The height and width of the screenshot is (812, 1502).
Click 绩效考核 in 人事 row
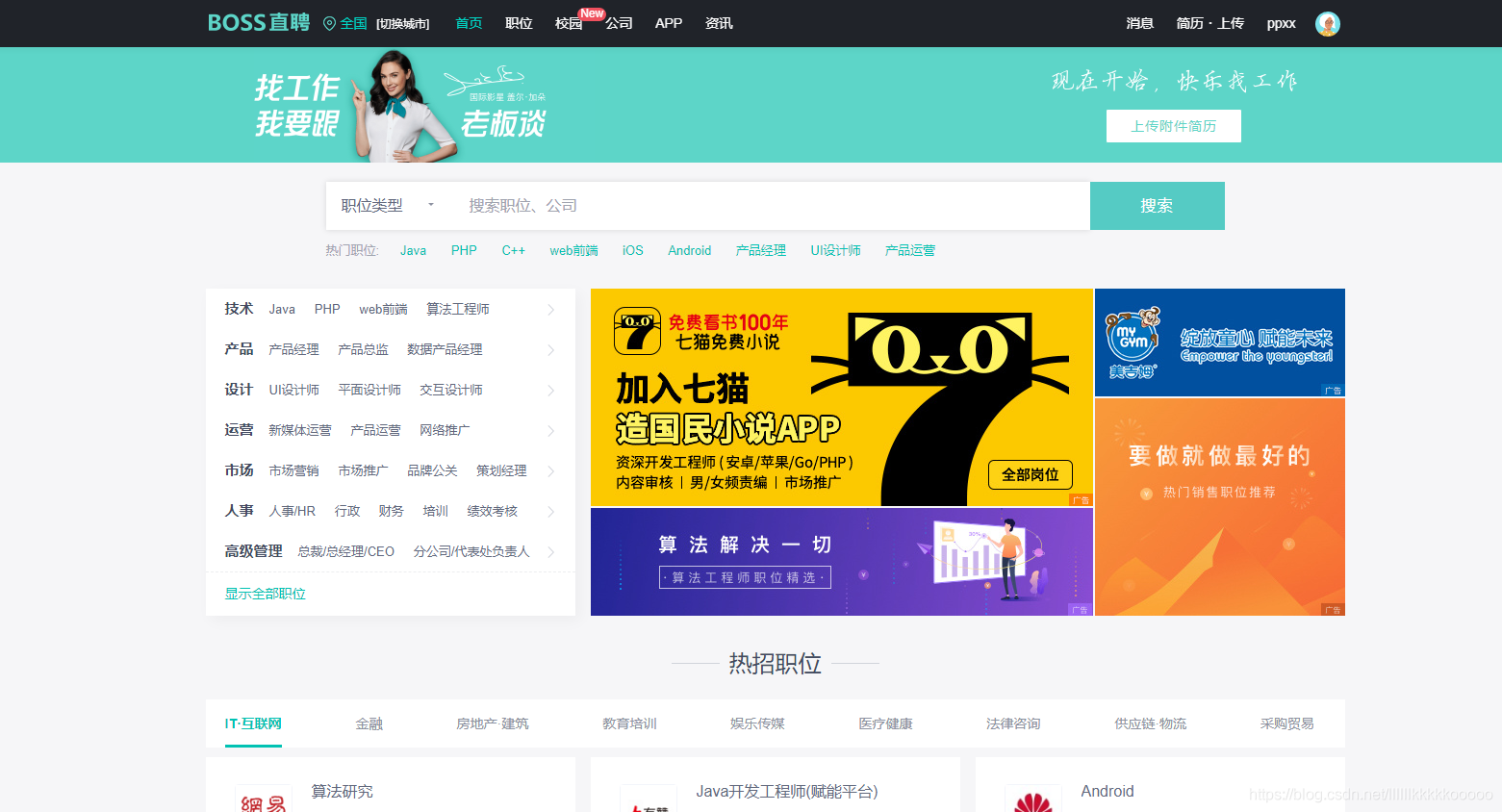(x=492, y=511)
